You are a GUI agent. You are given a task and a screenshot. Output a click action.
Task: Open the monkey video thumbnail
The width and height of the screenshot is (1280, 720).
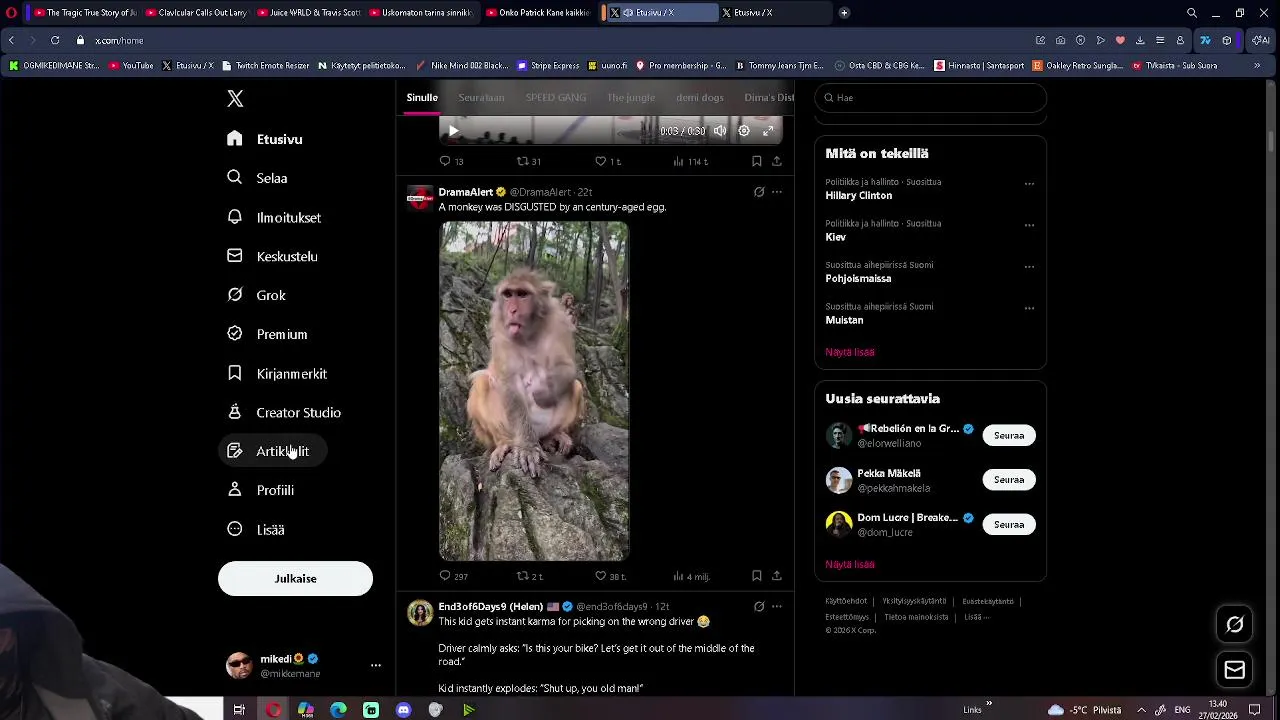534,391
